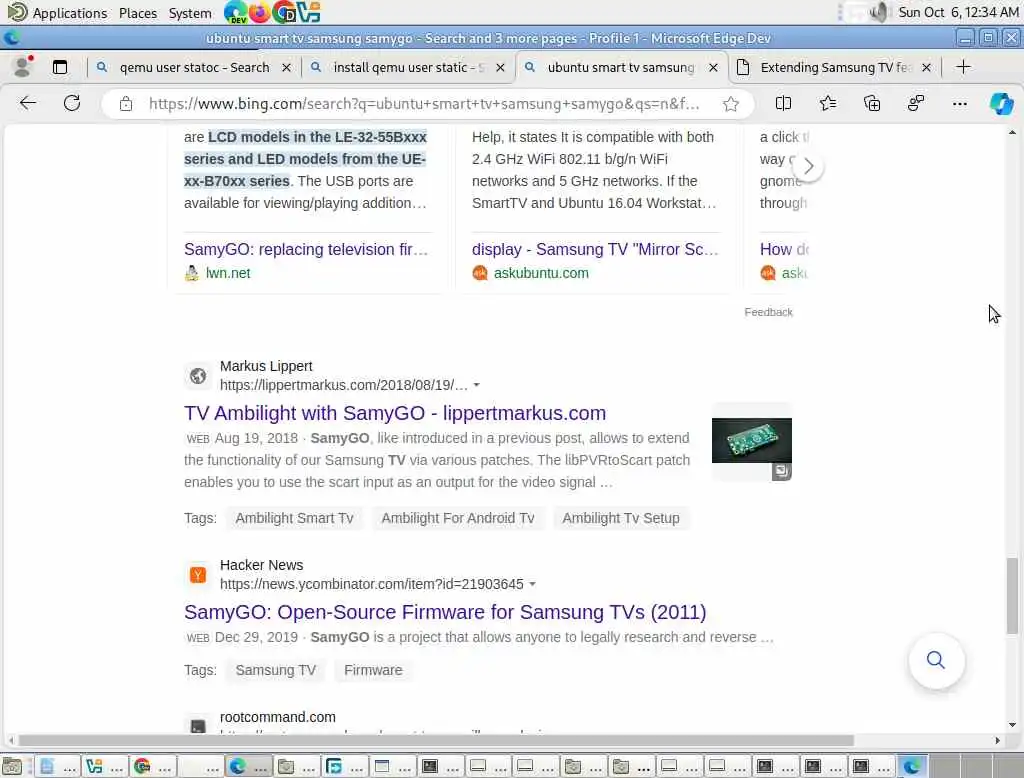Open SamyGO Open-Source Firmware Hacker News link

[x=445, y=612]
